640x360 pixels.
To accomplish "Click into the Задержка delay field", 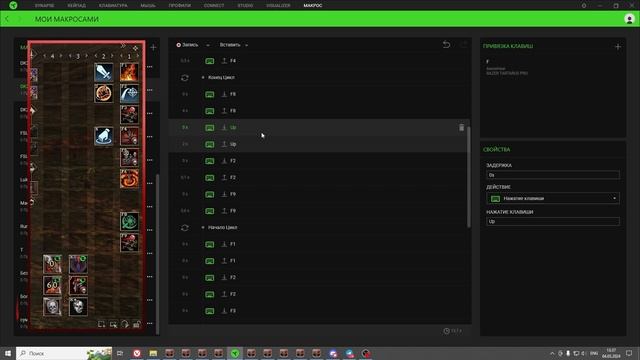I will pyautogui.click(x=553, y=175).
